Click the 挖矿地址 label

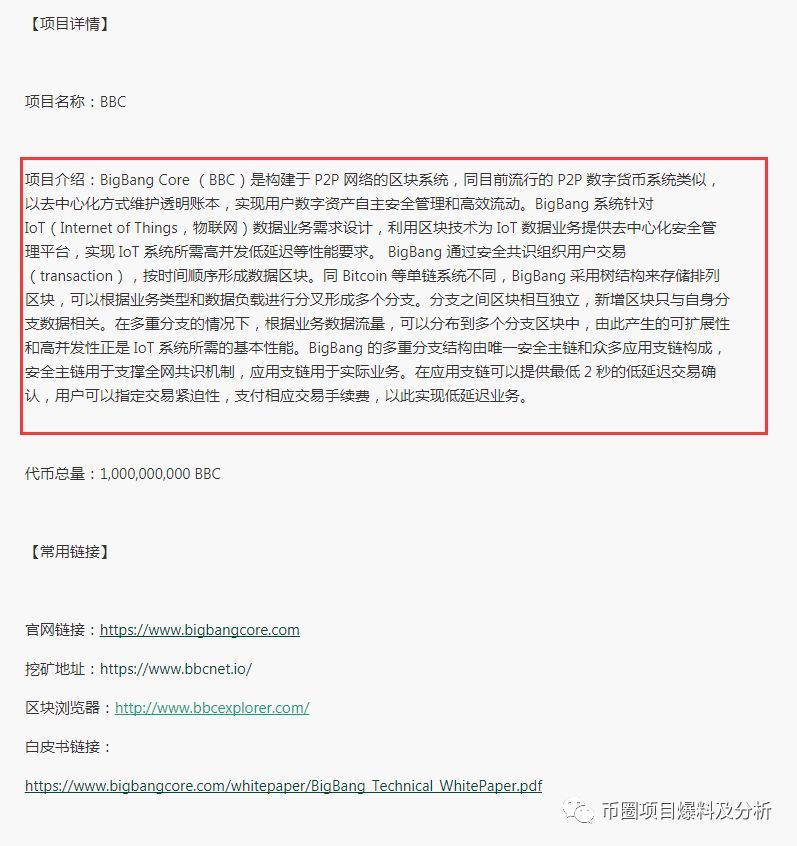62,668
